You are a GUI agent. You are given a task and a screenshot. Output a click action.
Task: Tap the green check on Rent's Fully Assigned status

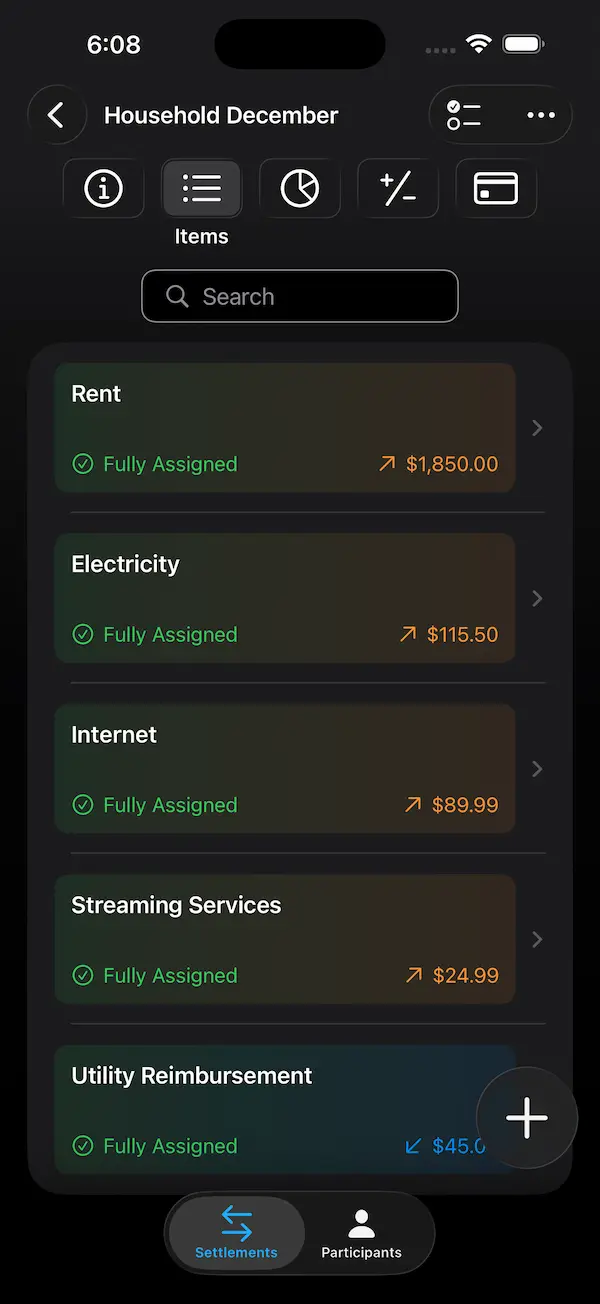[82, 464]
